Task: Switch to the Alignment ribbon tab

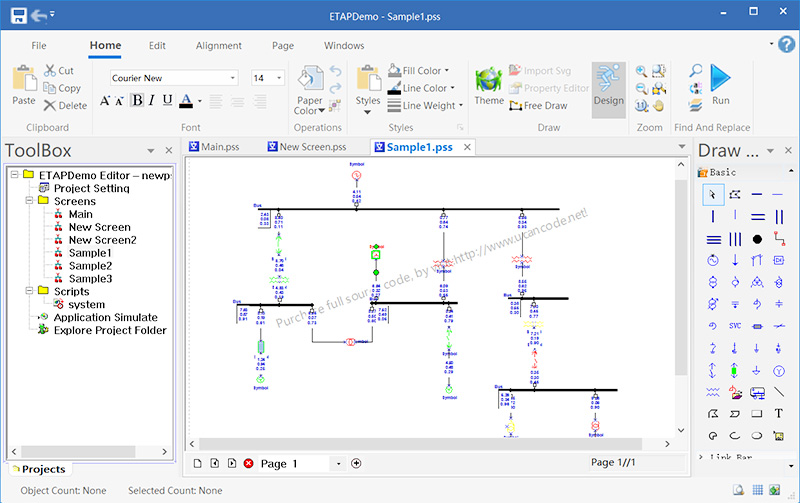Action: point(219,45)
